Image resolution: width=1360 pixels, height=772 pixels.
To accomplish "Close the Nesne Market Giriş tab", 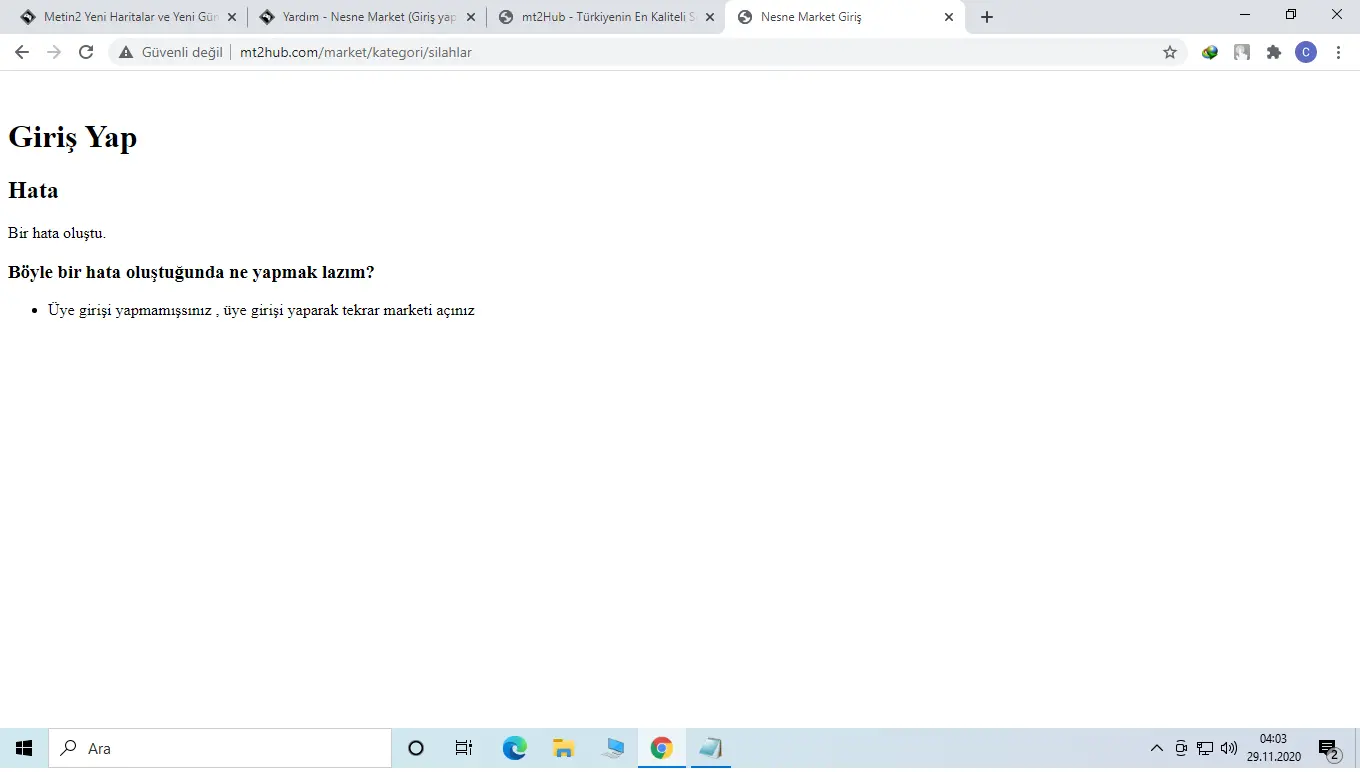I will [x=949, y=17].
